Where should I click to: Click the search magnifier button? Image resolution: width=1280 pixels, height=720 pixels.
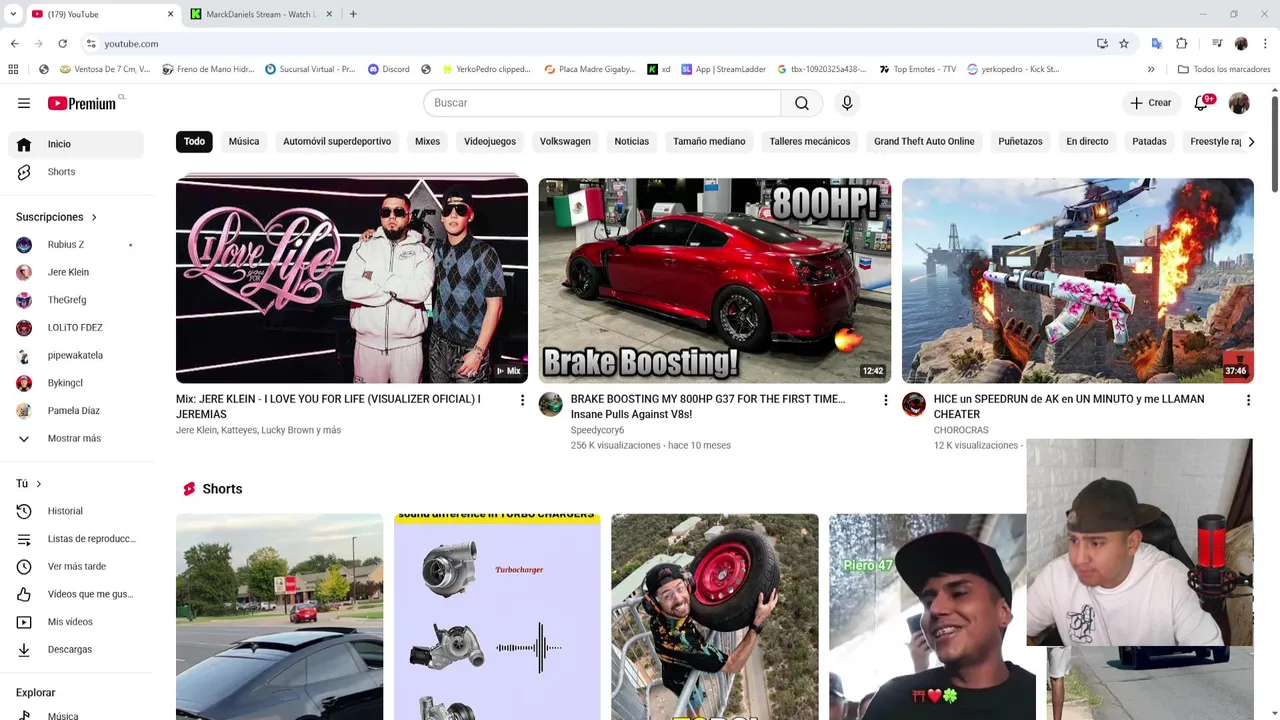(x=802, y=103)
